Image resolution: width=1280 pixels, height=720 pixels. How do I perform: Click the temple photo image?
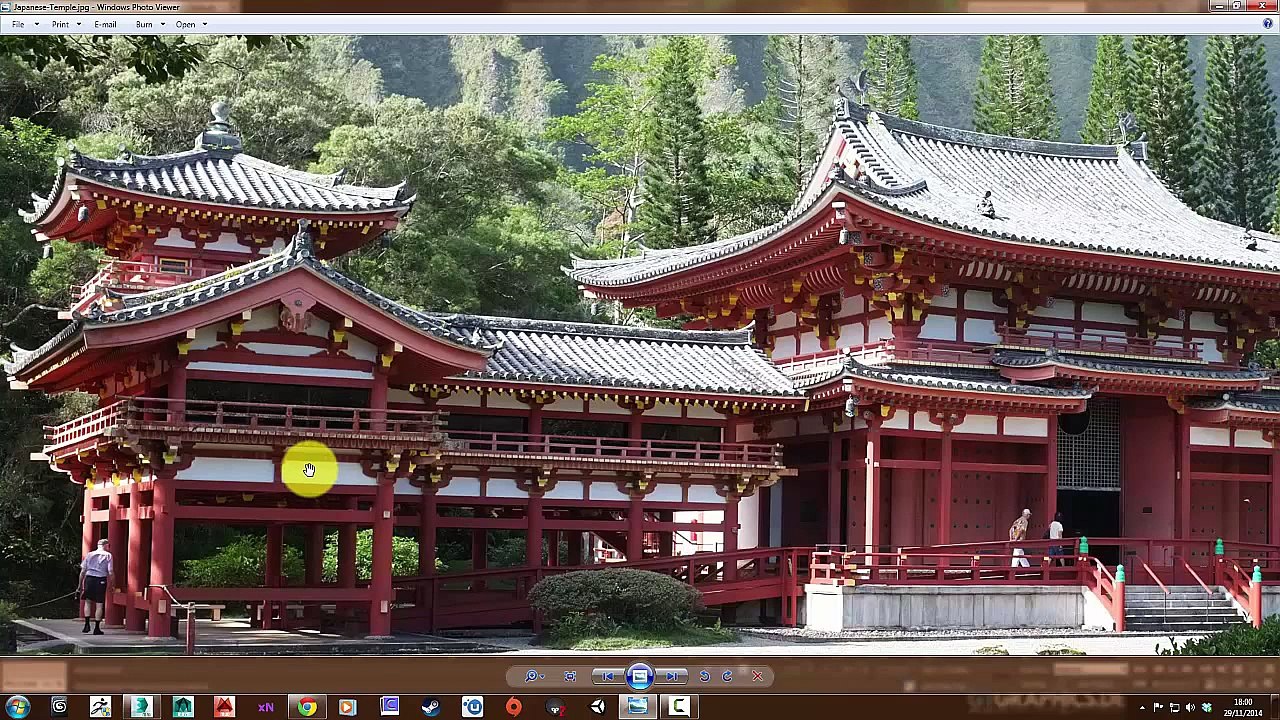pos(640,345)
